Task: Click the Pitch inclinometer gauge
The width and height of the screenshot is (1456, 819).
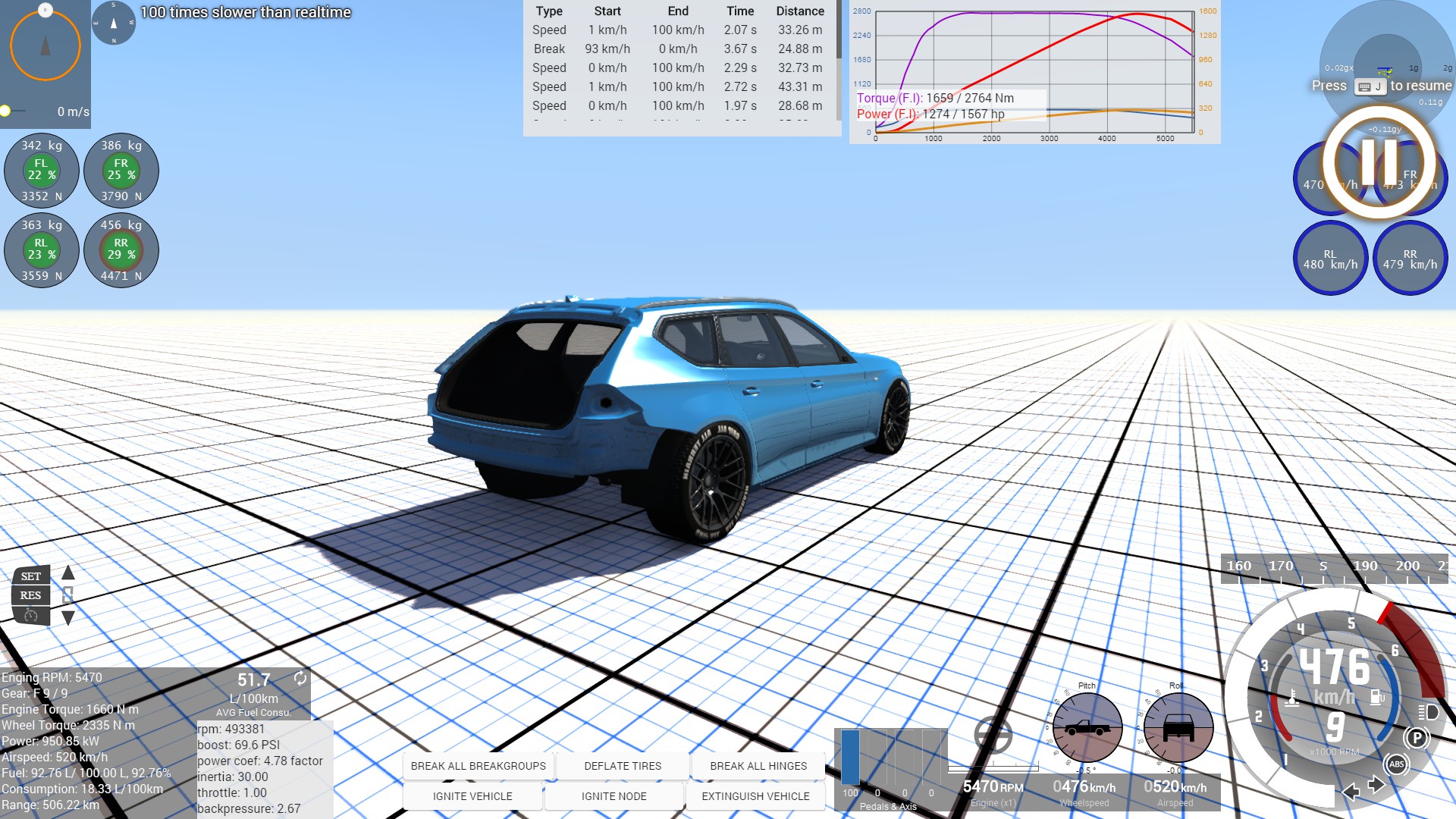Action: [1087, 728]
